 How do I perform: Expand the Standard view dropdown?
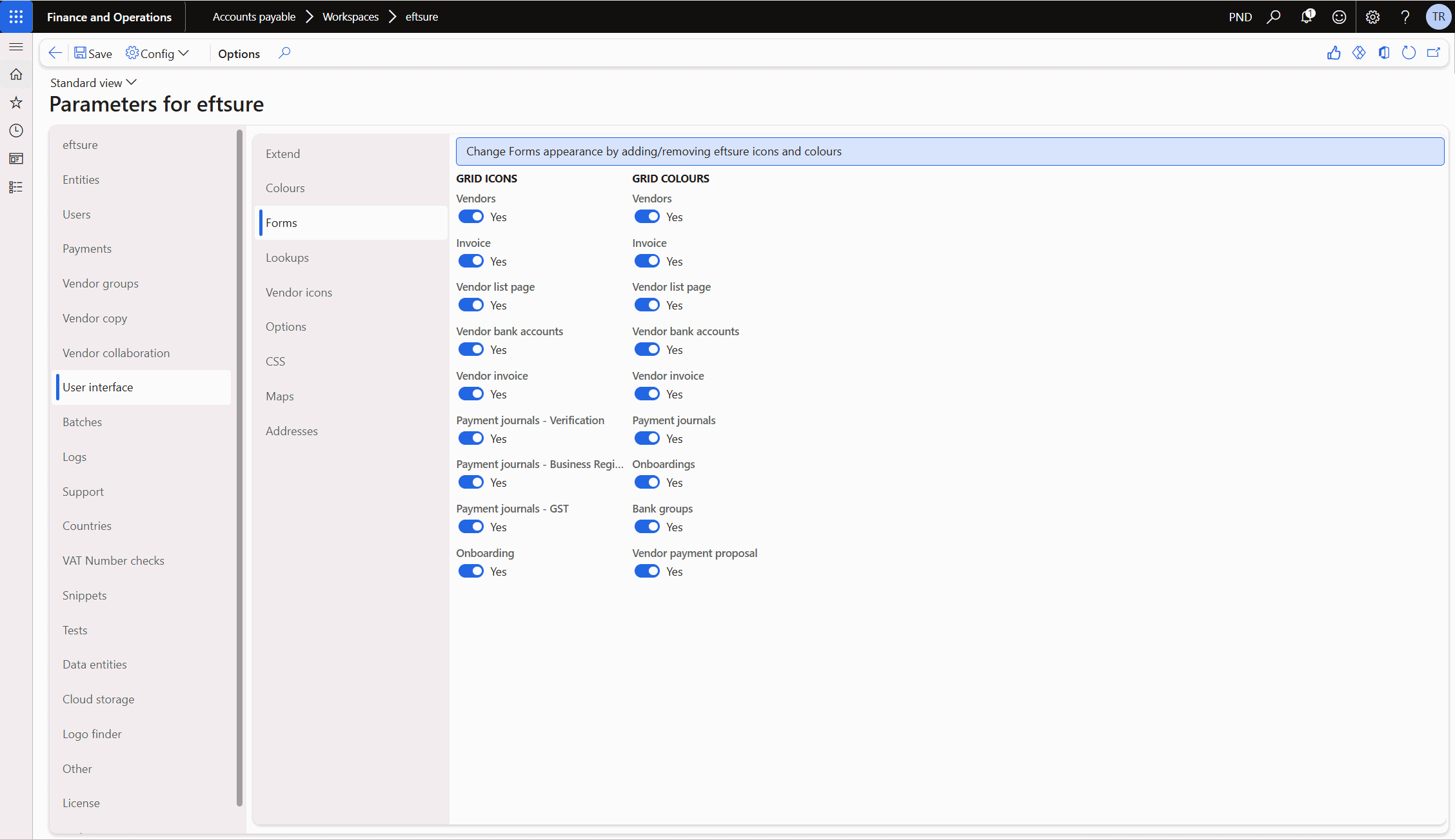[94, 83]
